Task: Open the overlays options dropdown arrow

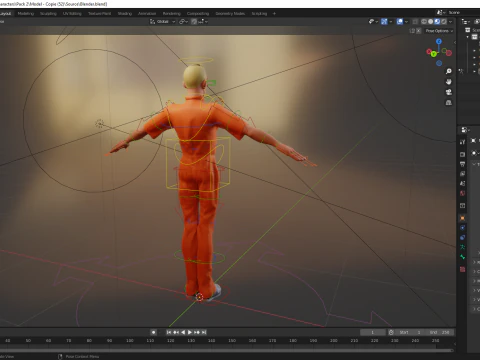Action: click(x=406, y=22)
